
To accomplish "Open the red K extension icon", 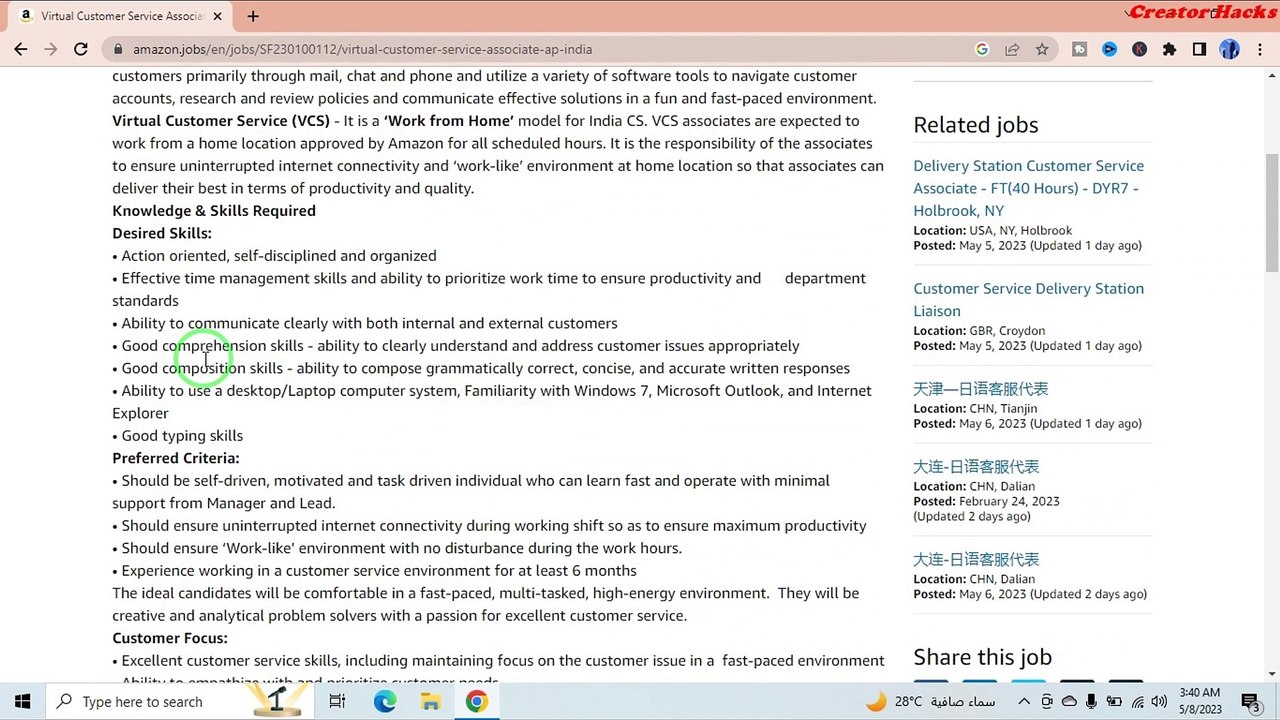I will pos(1139,49).
